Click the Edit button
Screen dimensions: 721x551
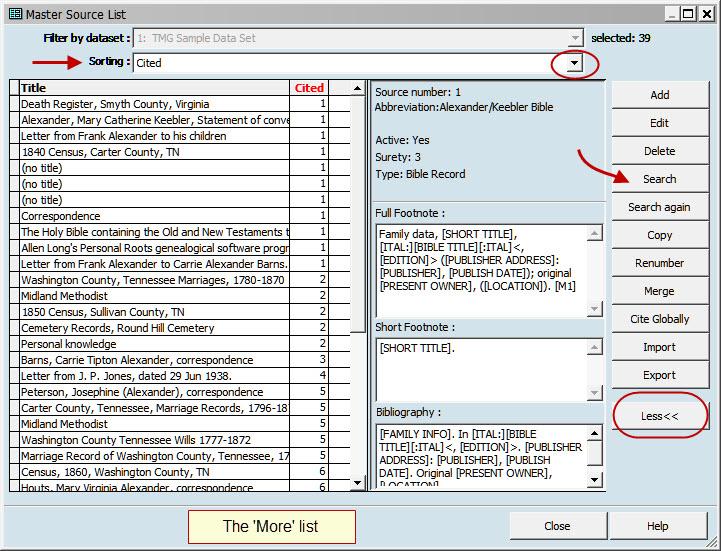point(660,123)
